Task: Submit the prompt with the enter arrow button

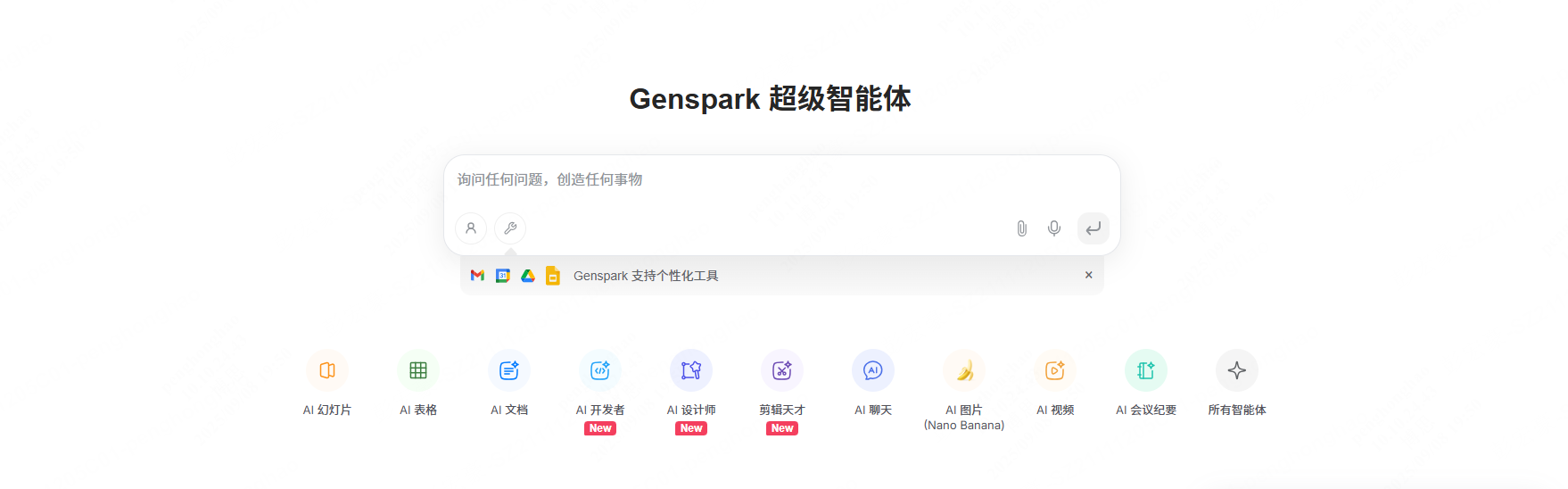Action: 1093,228
